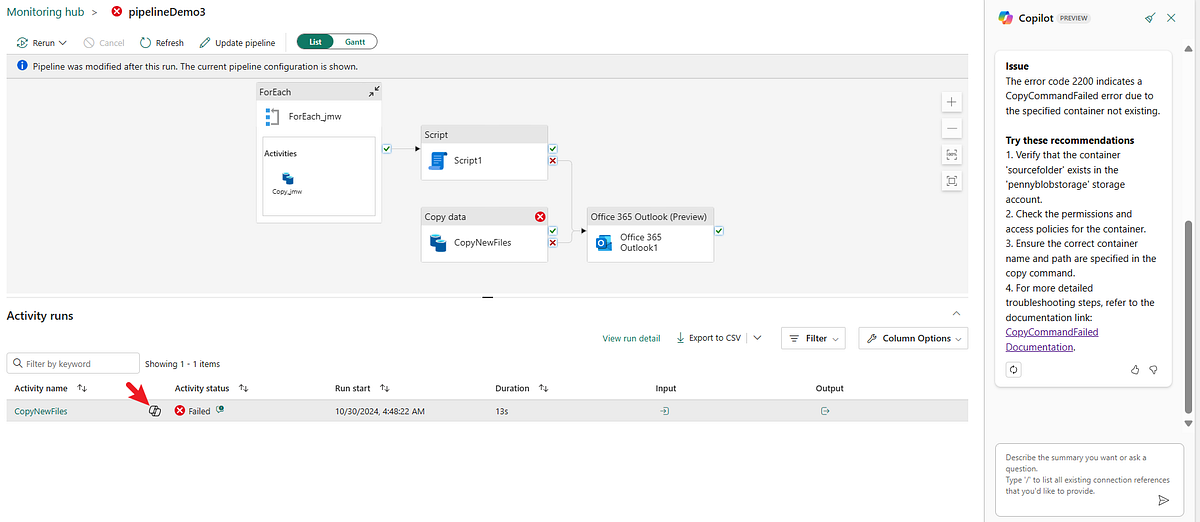Open the Output details icon
This screenshot has width=1200, height=522.
coord(825,411)
